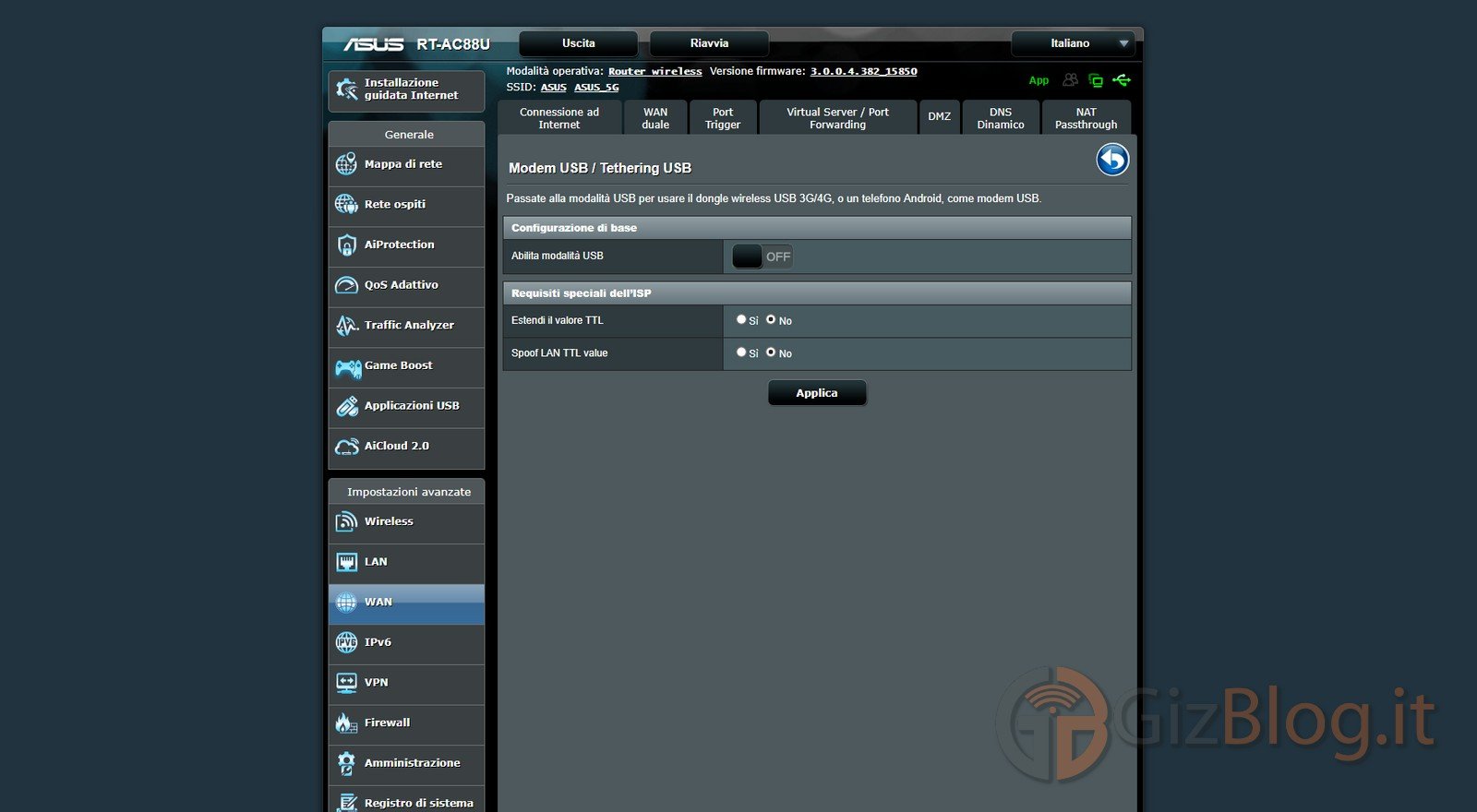The width and height of the screenshot is (1477, 812).
Task: Click the ASUS_5G SSID link
Action: (596, 88)
